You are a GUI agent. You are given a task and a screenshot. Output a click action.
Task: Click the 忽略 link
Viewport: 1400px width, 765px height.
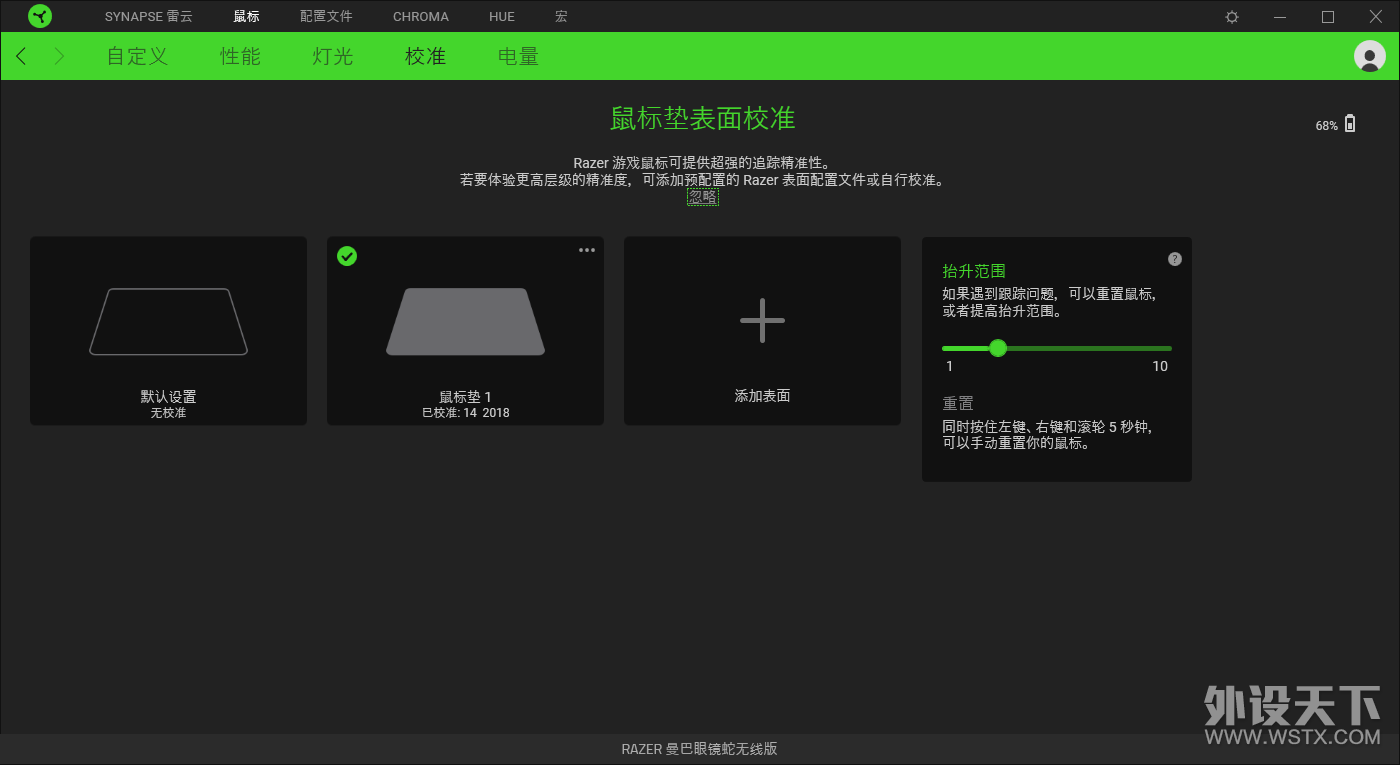tap(703, 197)
